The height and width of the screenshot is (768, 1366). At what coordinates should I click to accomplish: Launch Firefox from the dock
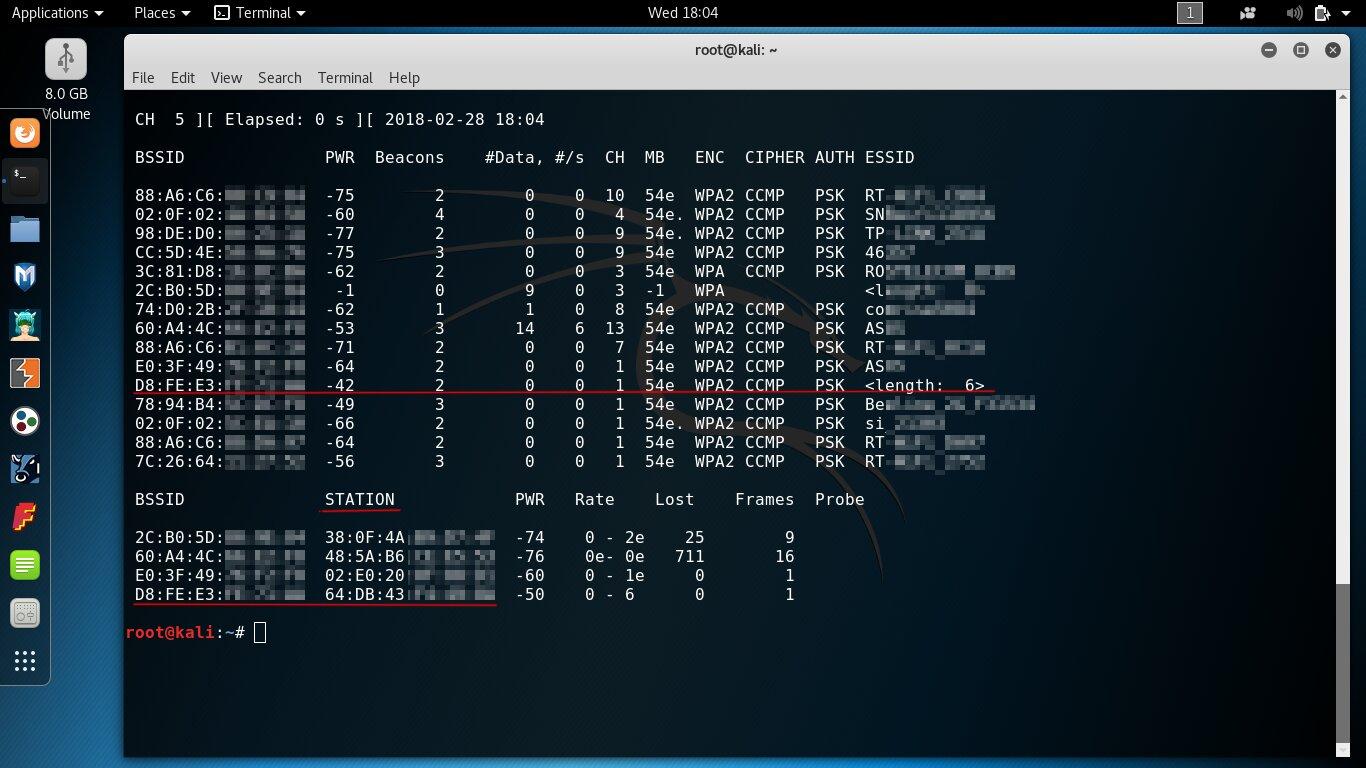tap(25, 133)
